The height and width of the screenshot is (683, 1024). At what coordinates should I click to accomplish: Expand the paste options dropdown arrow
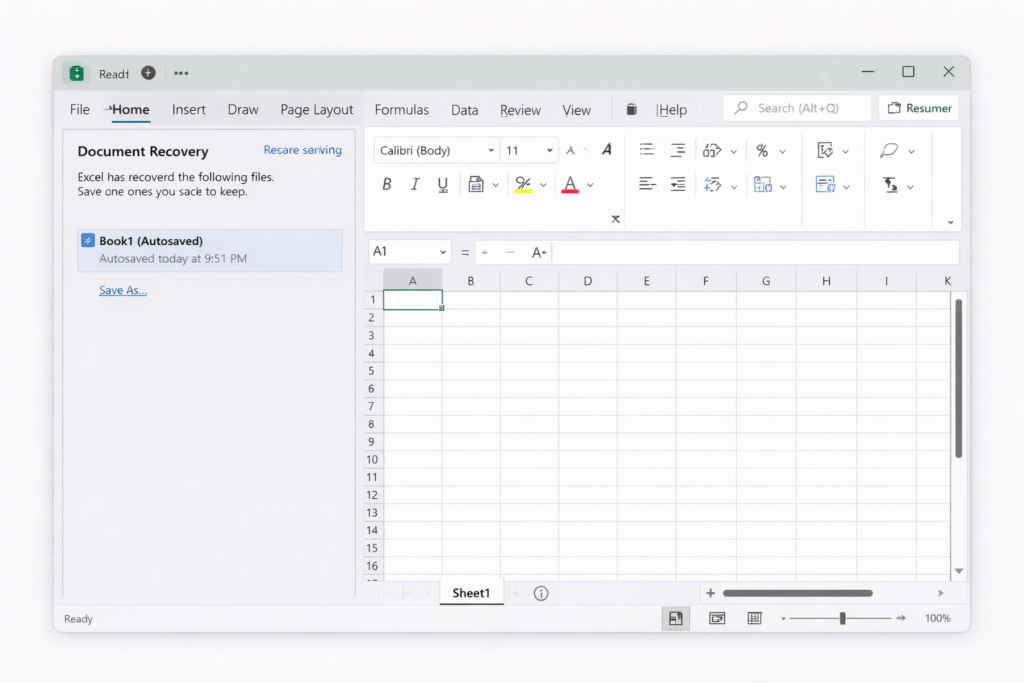tap(496, 185)
